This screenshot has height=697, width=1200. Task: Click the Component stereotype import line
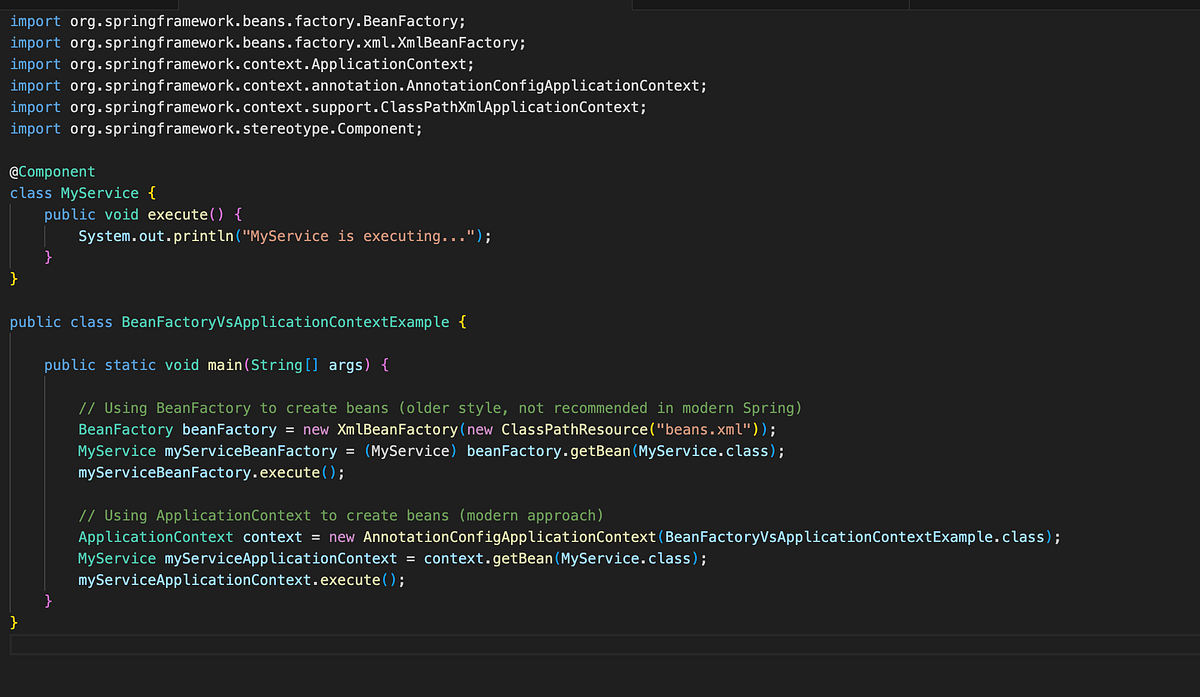click(x=230, y=128)
